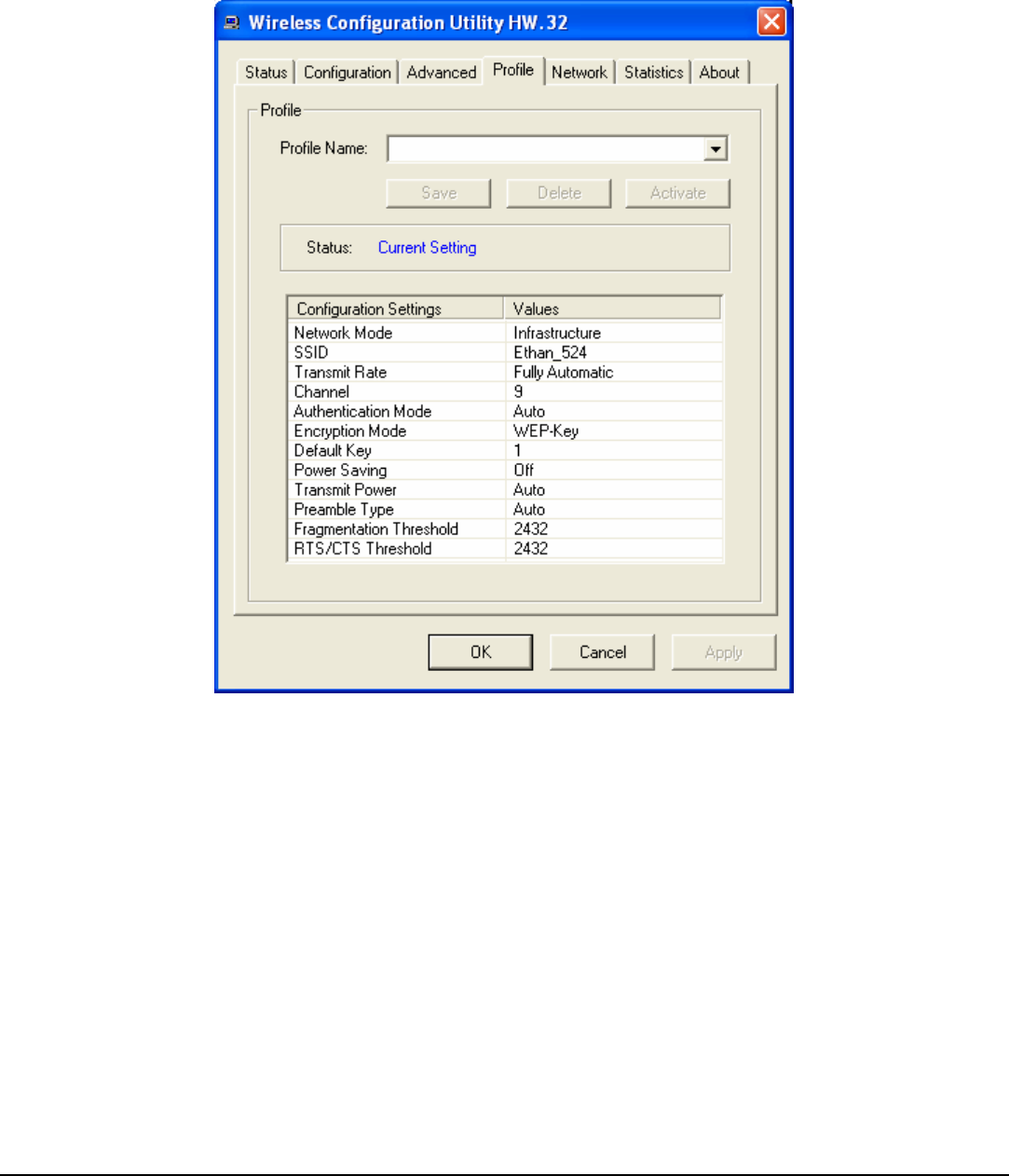The width and height of the screenshot is (1009, 1176).
Task: Click the Ethan_524 SSID value
Action: click(551, 352)
